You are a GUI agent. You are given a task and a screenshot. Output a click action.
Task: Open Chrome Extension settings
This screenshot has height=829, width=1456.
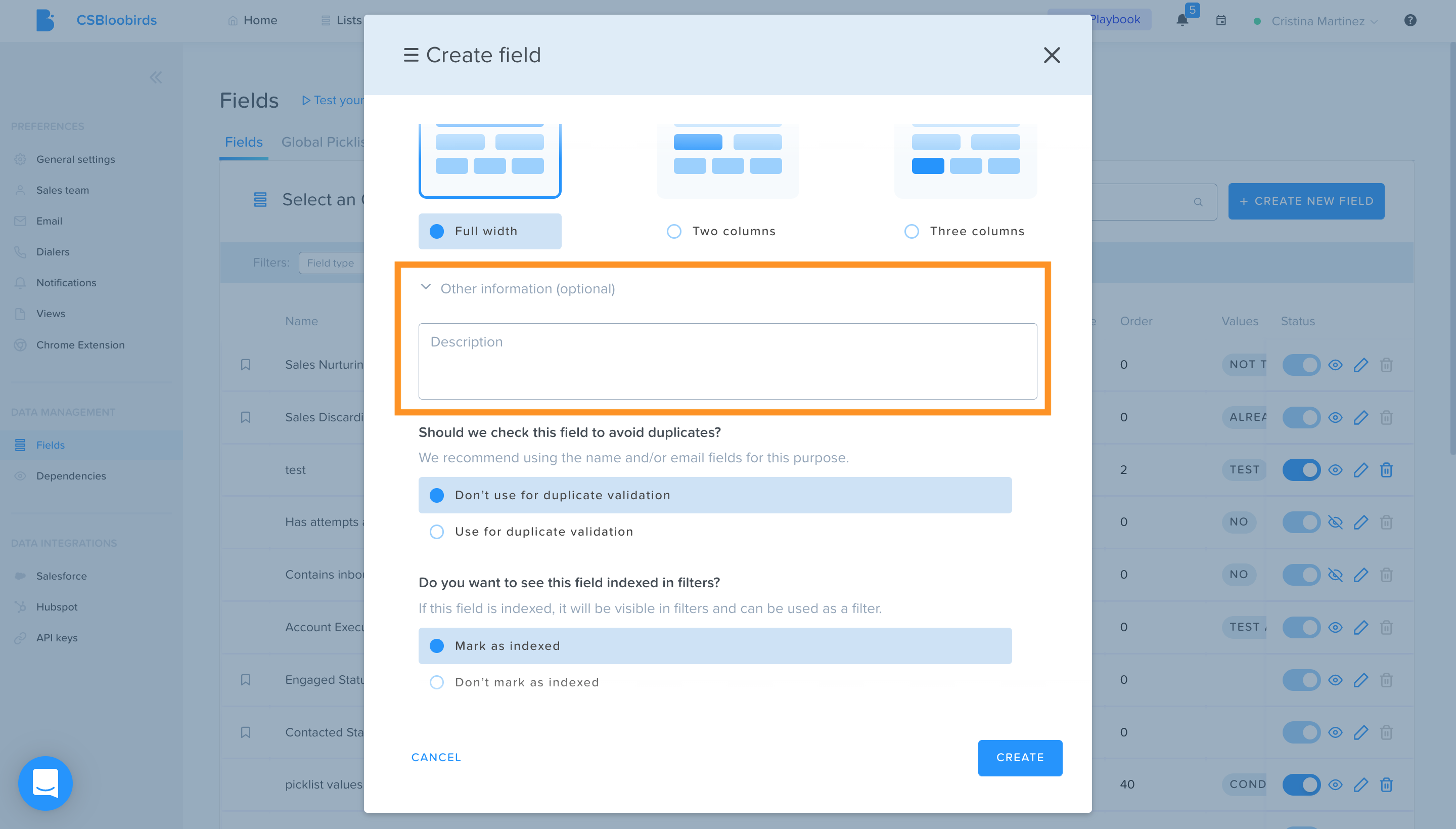click(80, 345)
